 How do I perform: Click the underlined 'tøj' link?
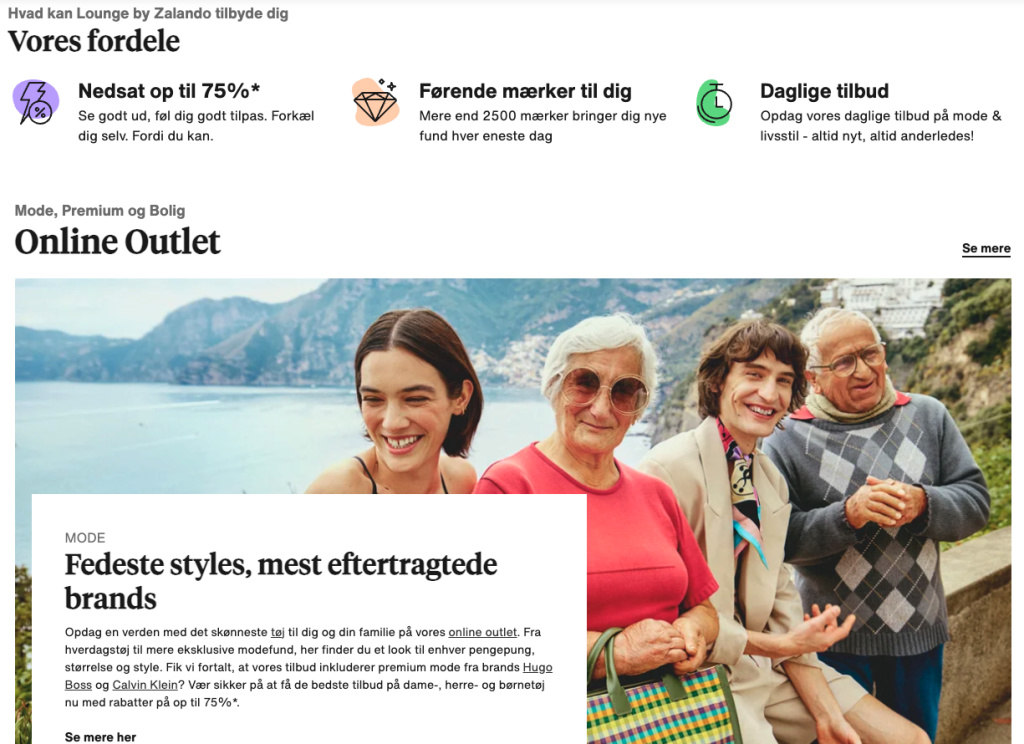pos(278,632)
